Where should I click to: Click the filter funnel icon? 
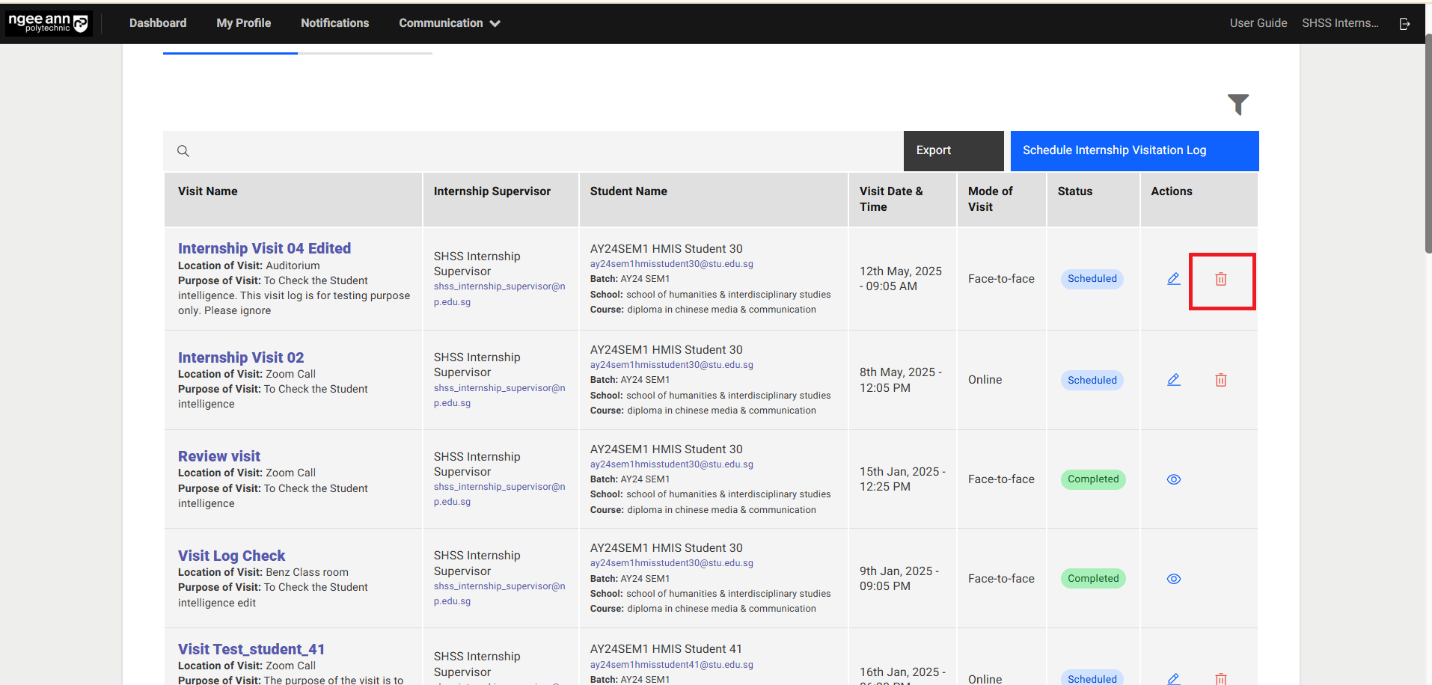[1238, 105]
